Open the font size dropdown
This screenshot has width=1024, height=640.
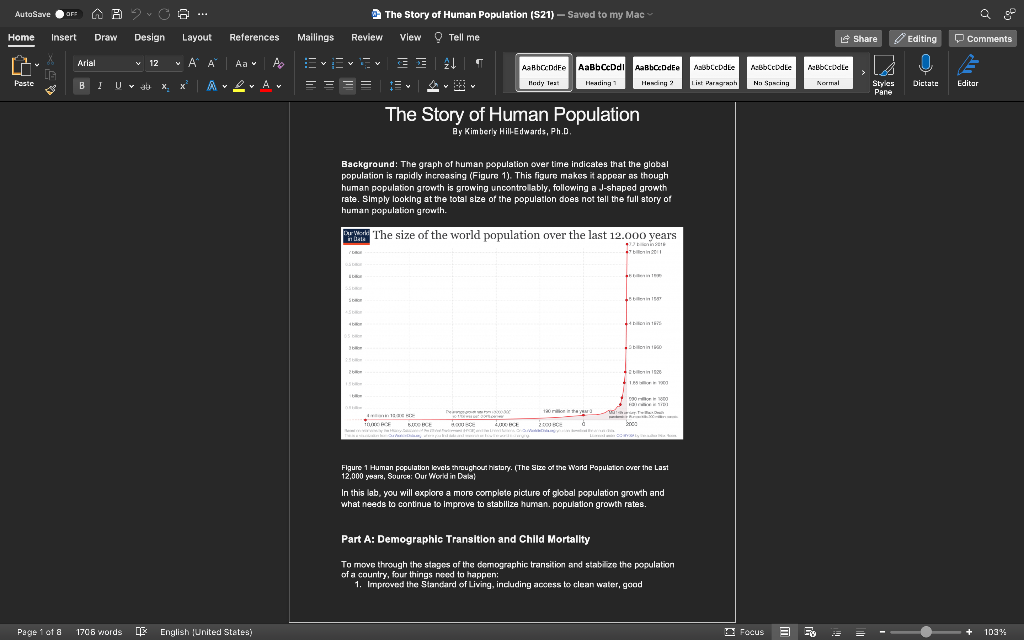(176, 62)
